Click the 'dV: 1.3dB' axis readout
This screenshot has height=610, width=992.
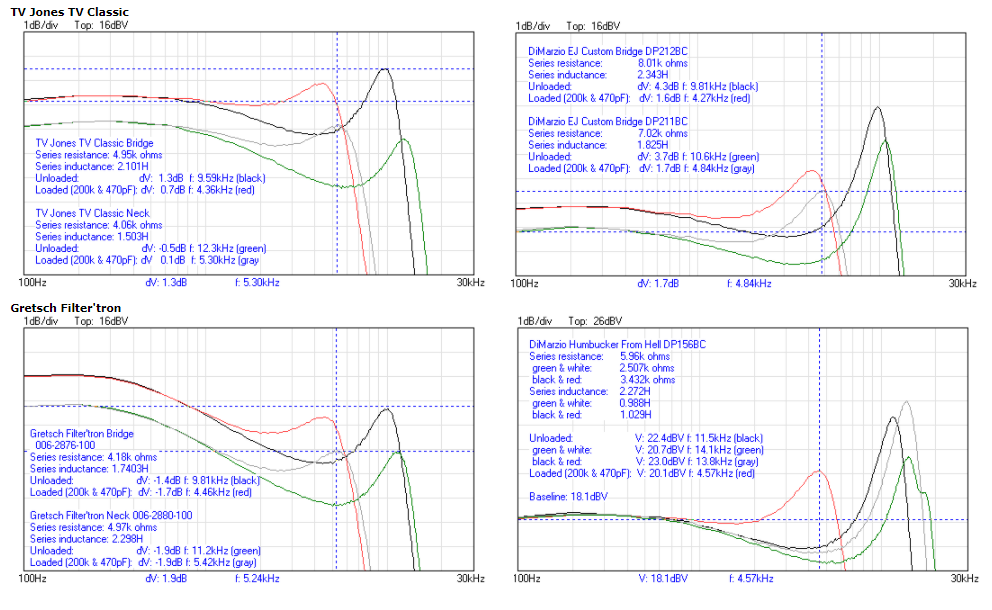[166, 282]
